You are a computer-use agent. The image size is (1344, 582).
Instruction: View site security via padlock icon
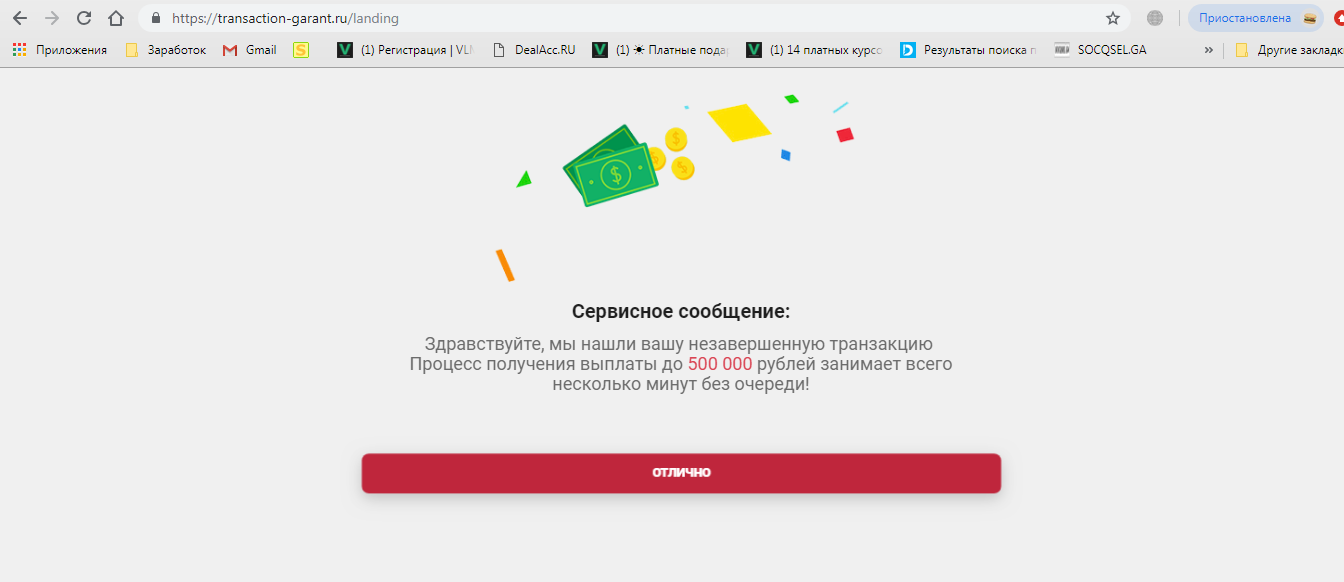click(x=155, y=18)
